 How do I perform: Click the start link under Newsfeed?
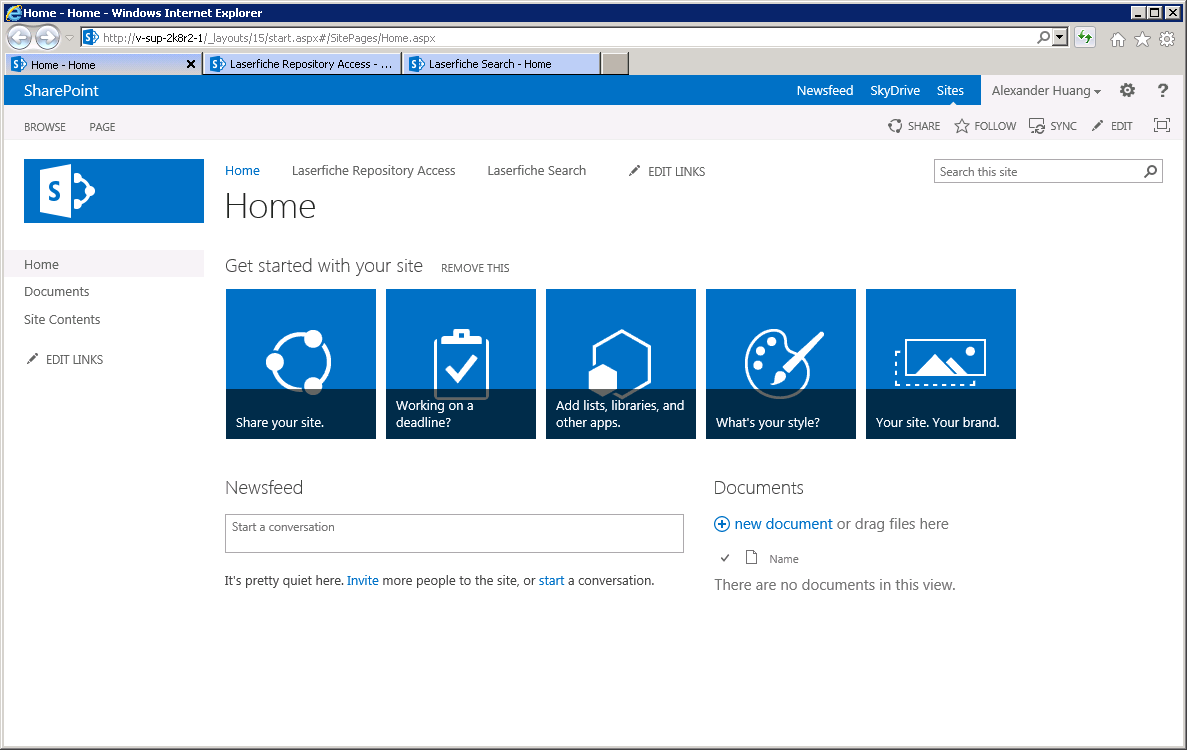(551, 580)
